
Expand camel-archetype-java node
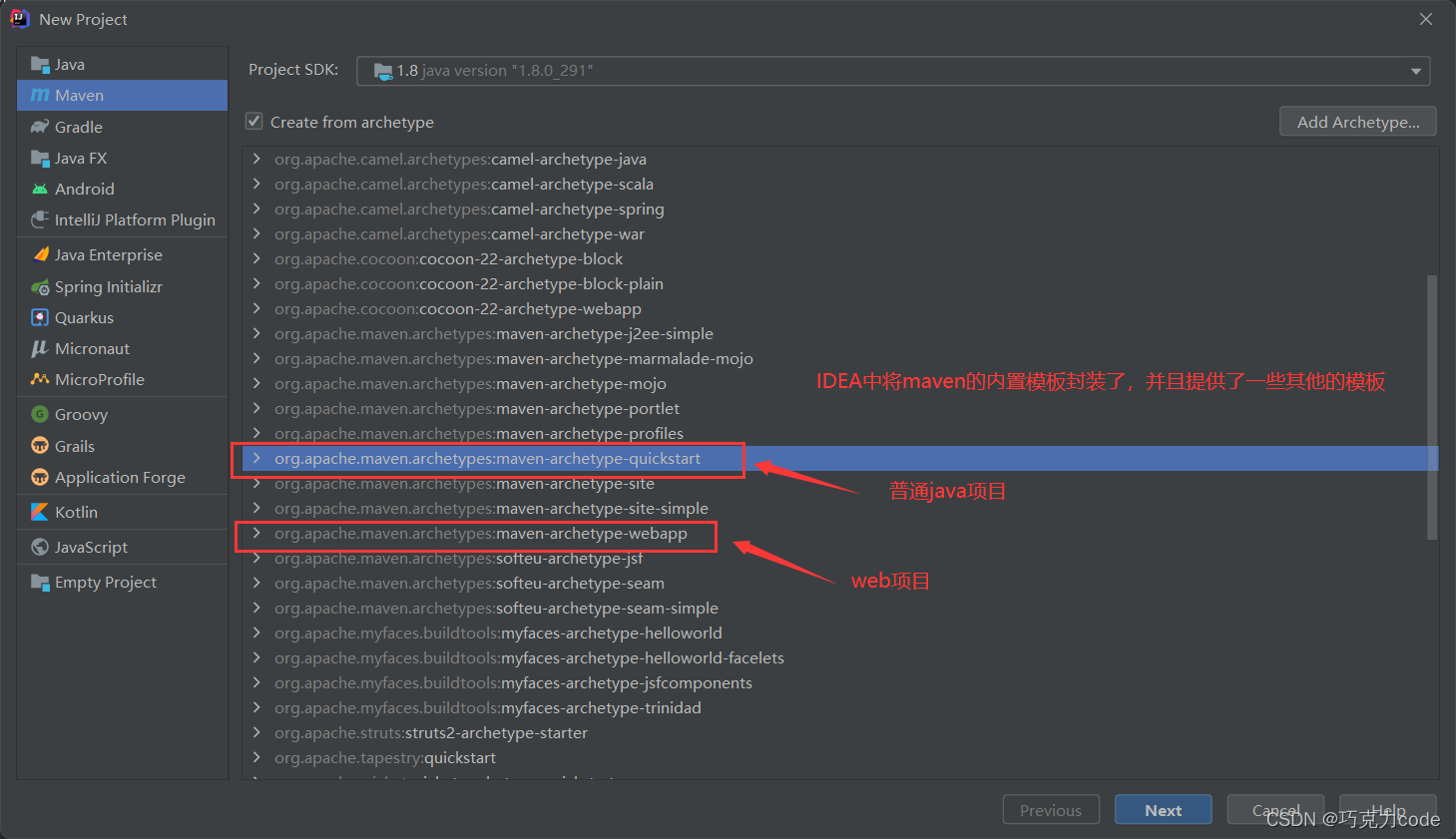click(x=256, y=159)
